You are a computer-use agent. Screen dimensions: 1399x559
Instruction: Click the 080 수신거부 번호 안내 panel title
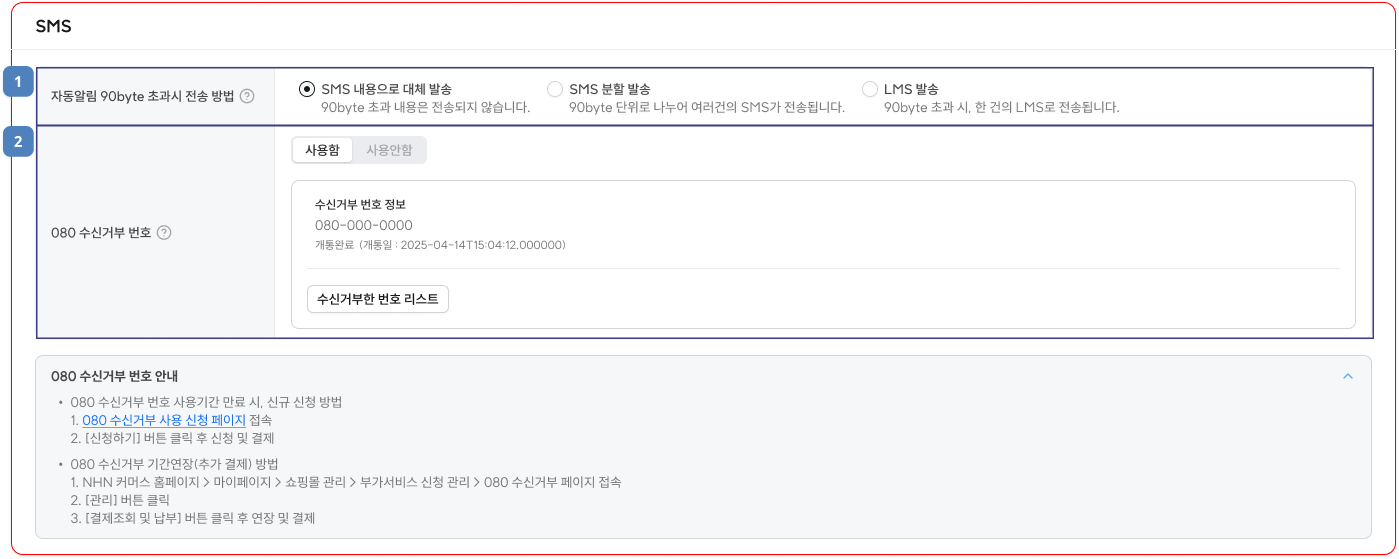114,376
